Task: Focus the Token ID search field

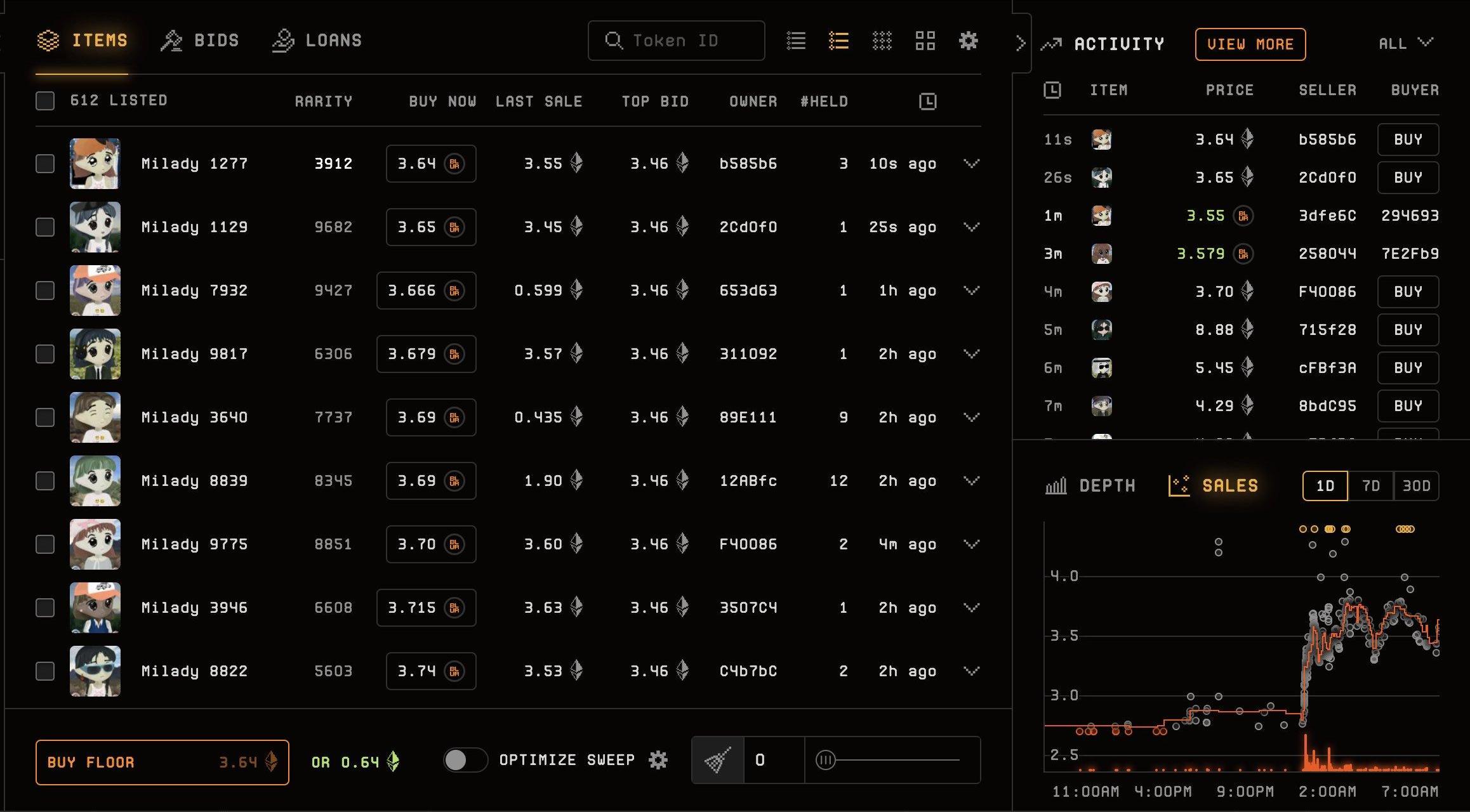Action: [x=677, y=41]
